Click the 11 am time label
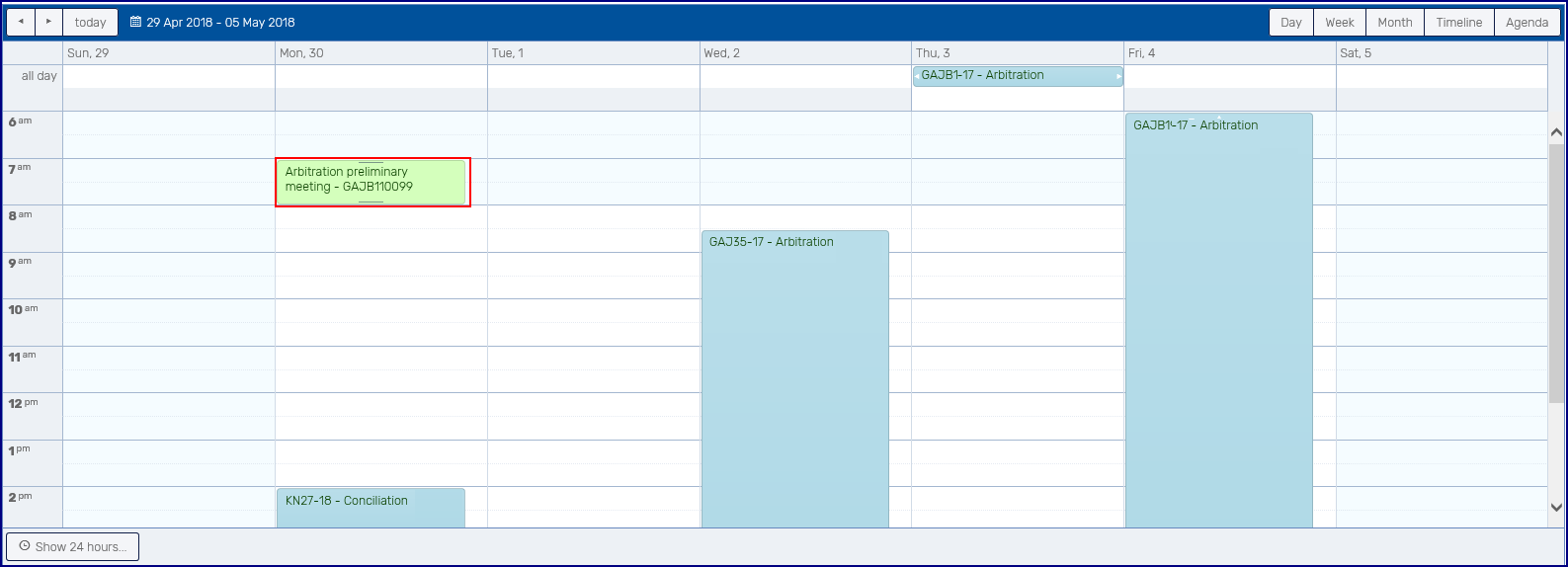 (22, 357)
